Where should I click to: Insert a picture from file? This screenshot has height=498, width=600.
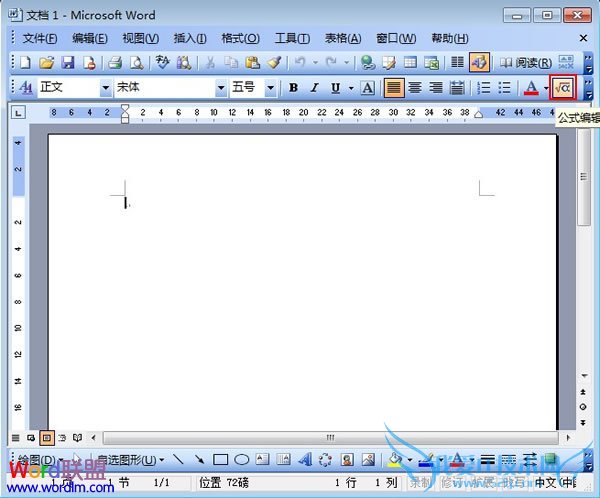(x=368, y=459)
